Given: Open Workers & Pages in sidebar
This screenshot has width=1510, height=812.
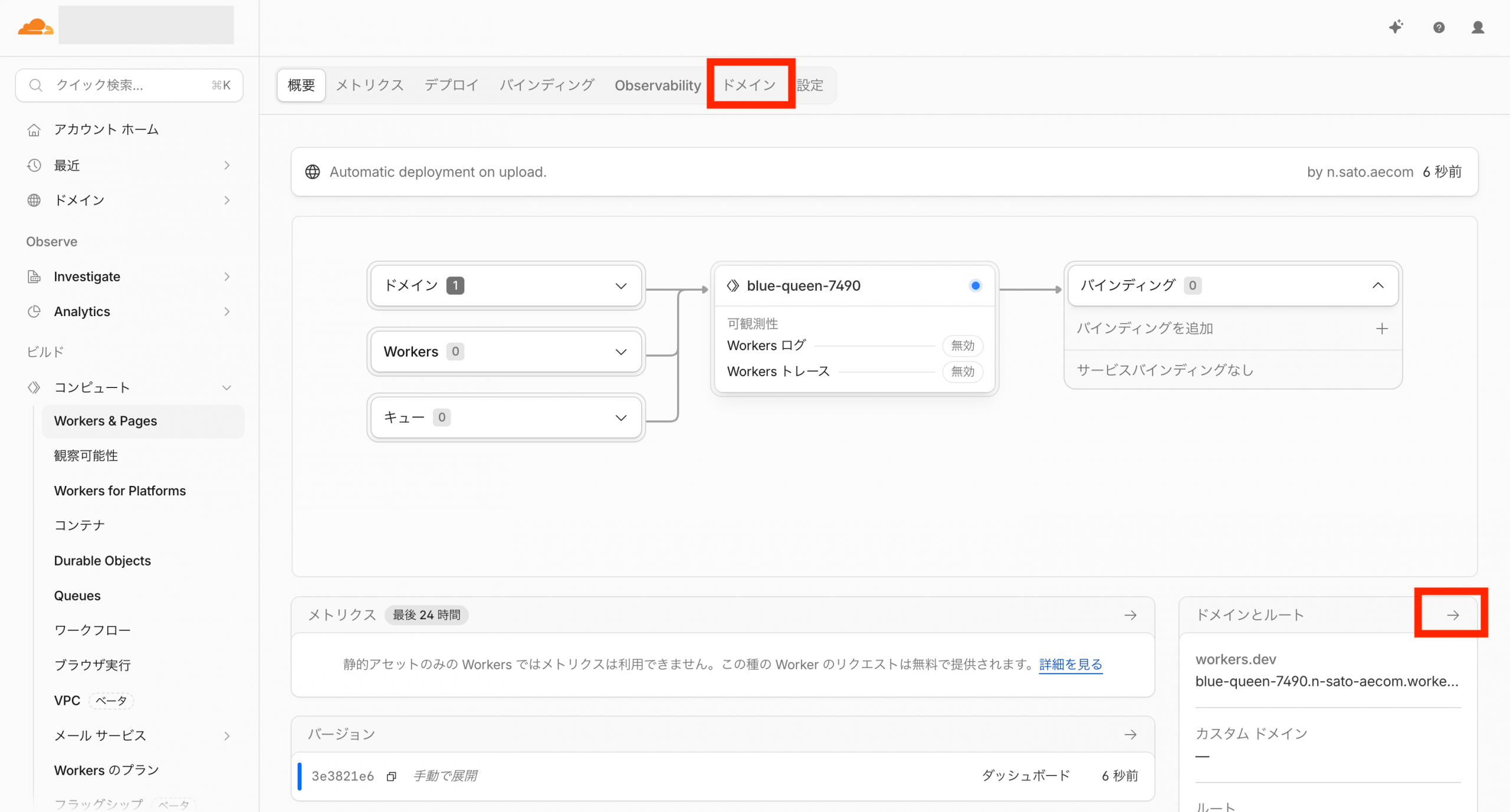Looking at the screenshot, I should 143,421.
